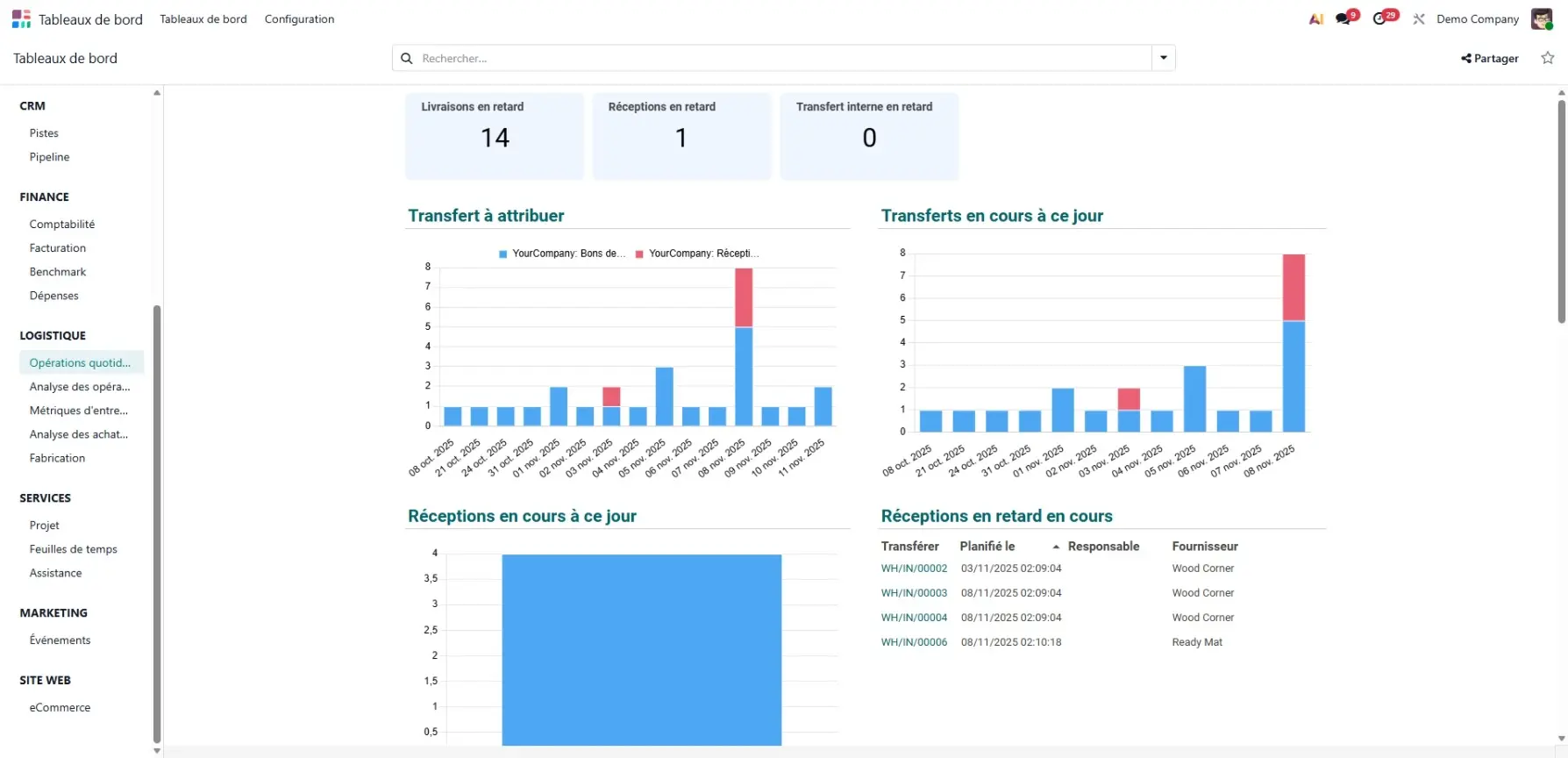Toggle the red Récepti... legend series

point(697,254)
